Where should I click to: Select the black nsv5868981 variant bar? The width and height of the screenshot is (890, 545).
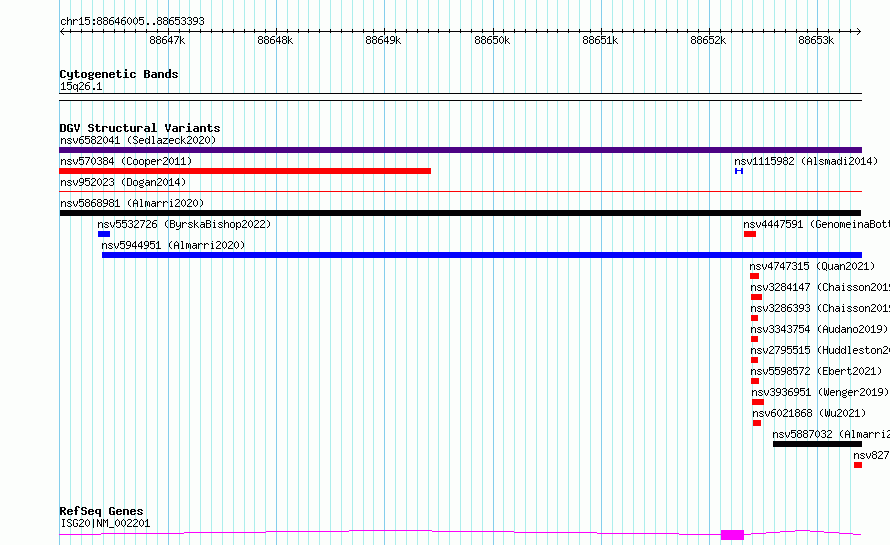pyautogui.click(x=460, y=213)
